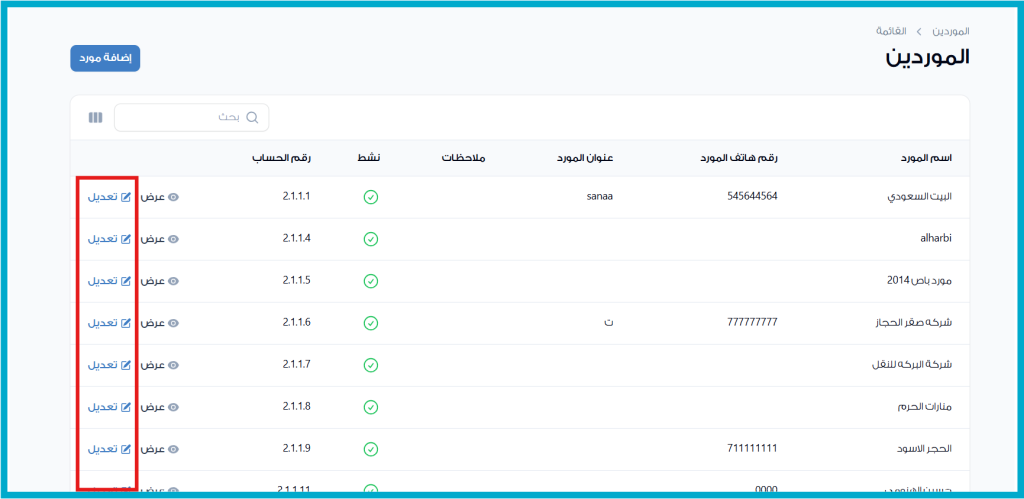Toggle active status for account 2.1.1.6
This screenshot has width=1024, height=499.
[x=370, y=323]
